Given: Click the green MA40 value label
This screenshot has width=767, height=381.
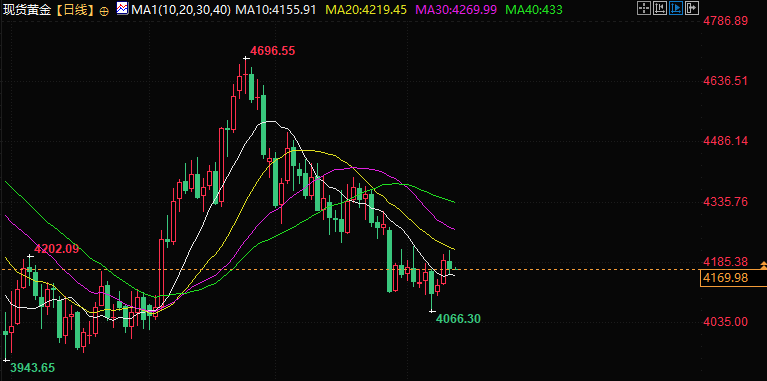Looking at the screenshot, I should point(534,9).
